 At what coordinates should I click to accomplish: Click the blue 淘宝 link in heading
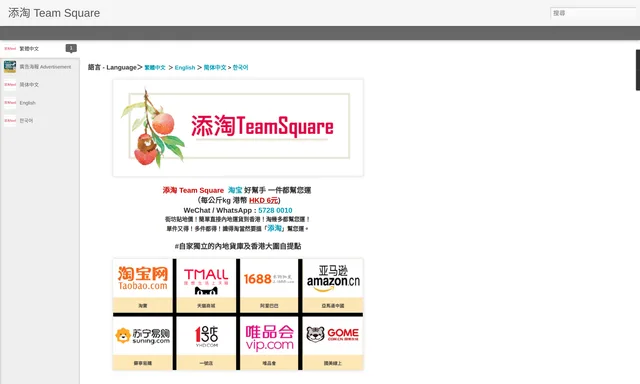[x=235, y=190]
